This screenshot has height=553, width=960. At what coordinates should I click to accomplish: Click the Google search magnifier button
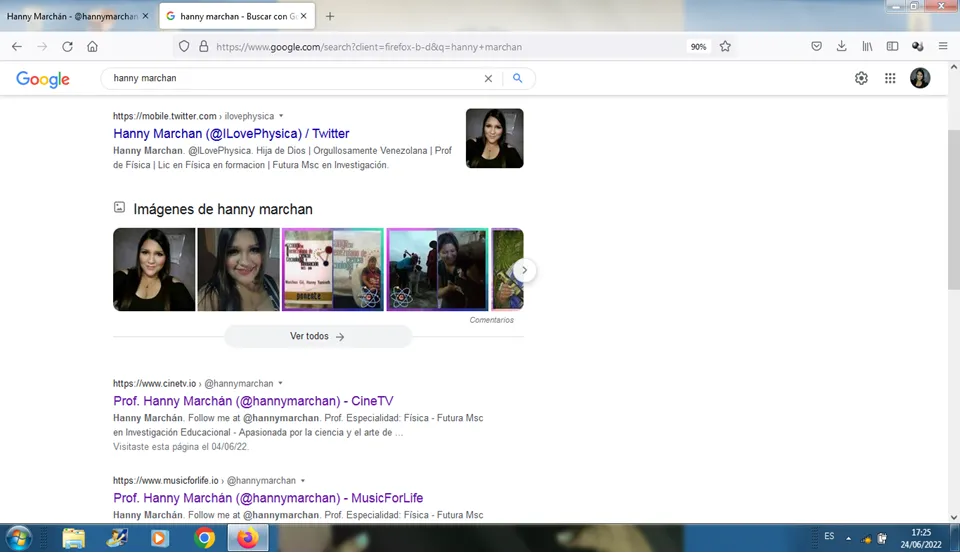pyautogui.click(x=517, y=78)
